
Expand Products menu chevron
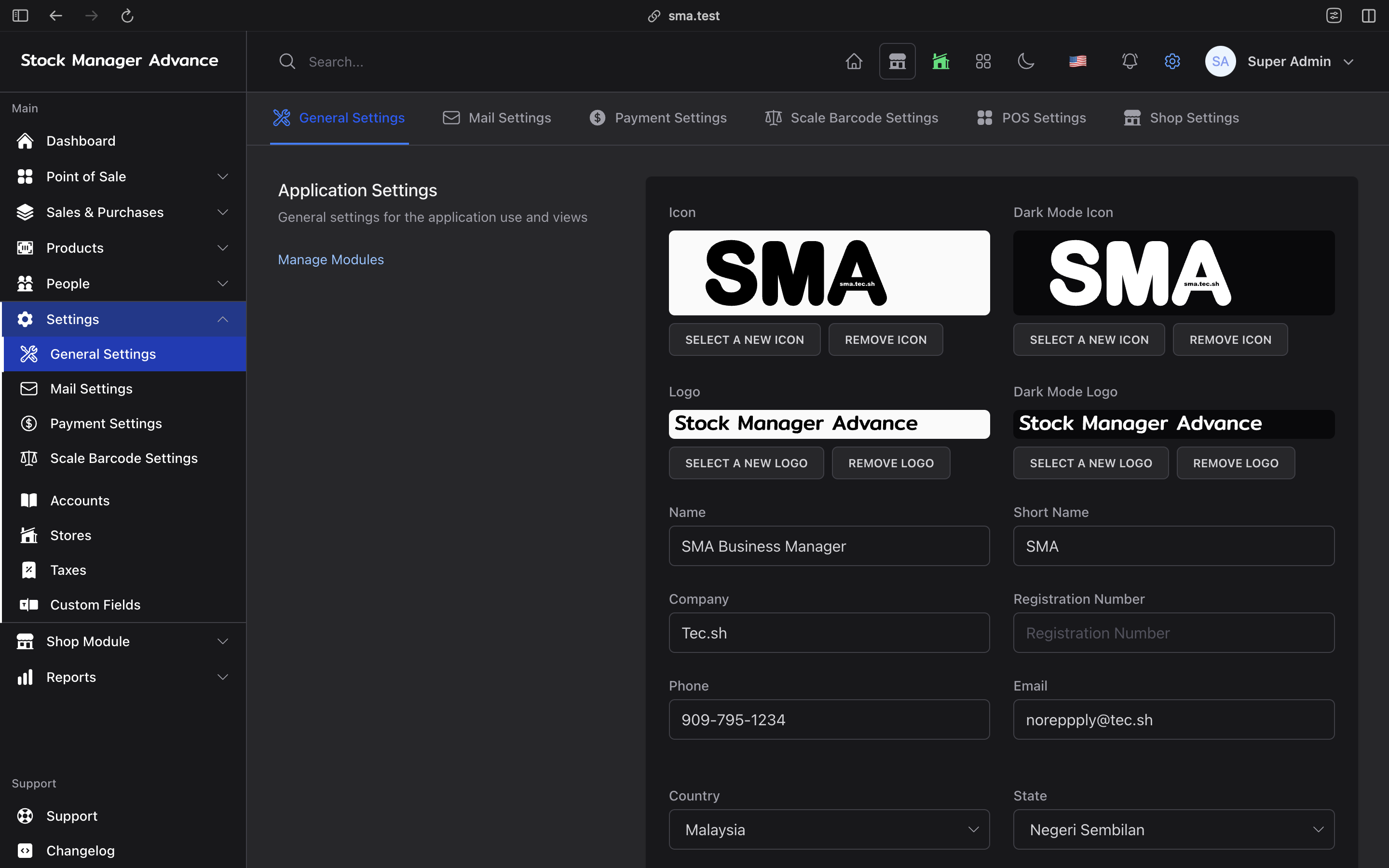pos(223,248)
